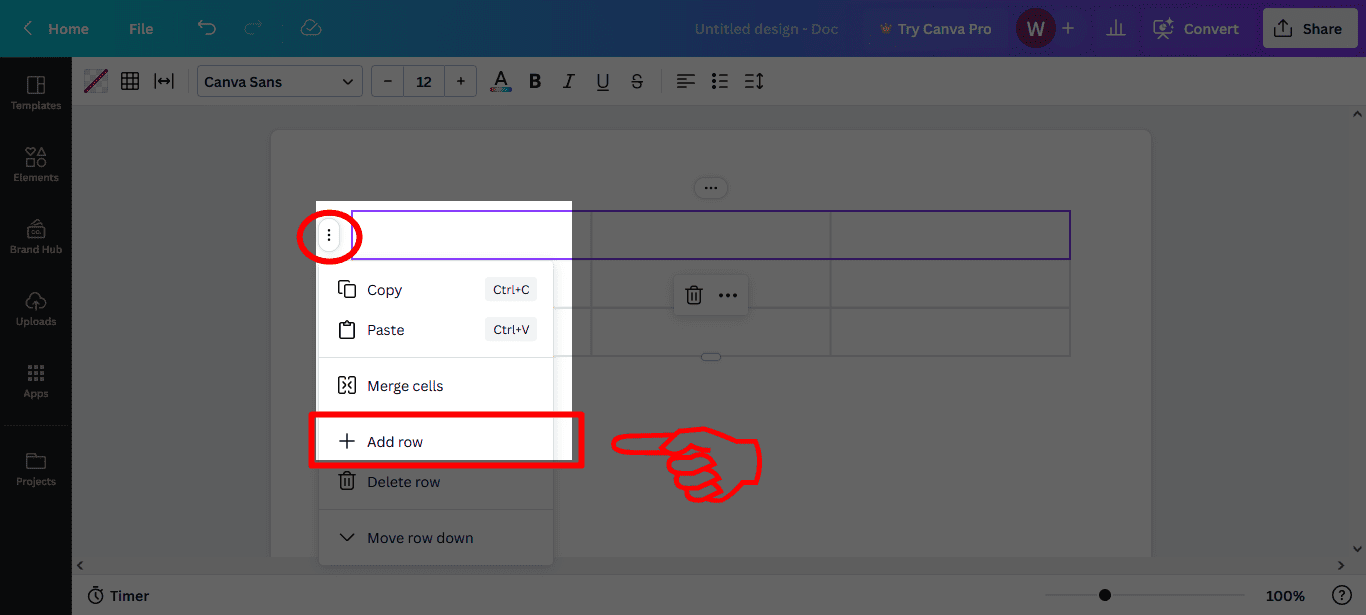Click the undo arrow icon

(x=207, y=29)
